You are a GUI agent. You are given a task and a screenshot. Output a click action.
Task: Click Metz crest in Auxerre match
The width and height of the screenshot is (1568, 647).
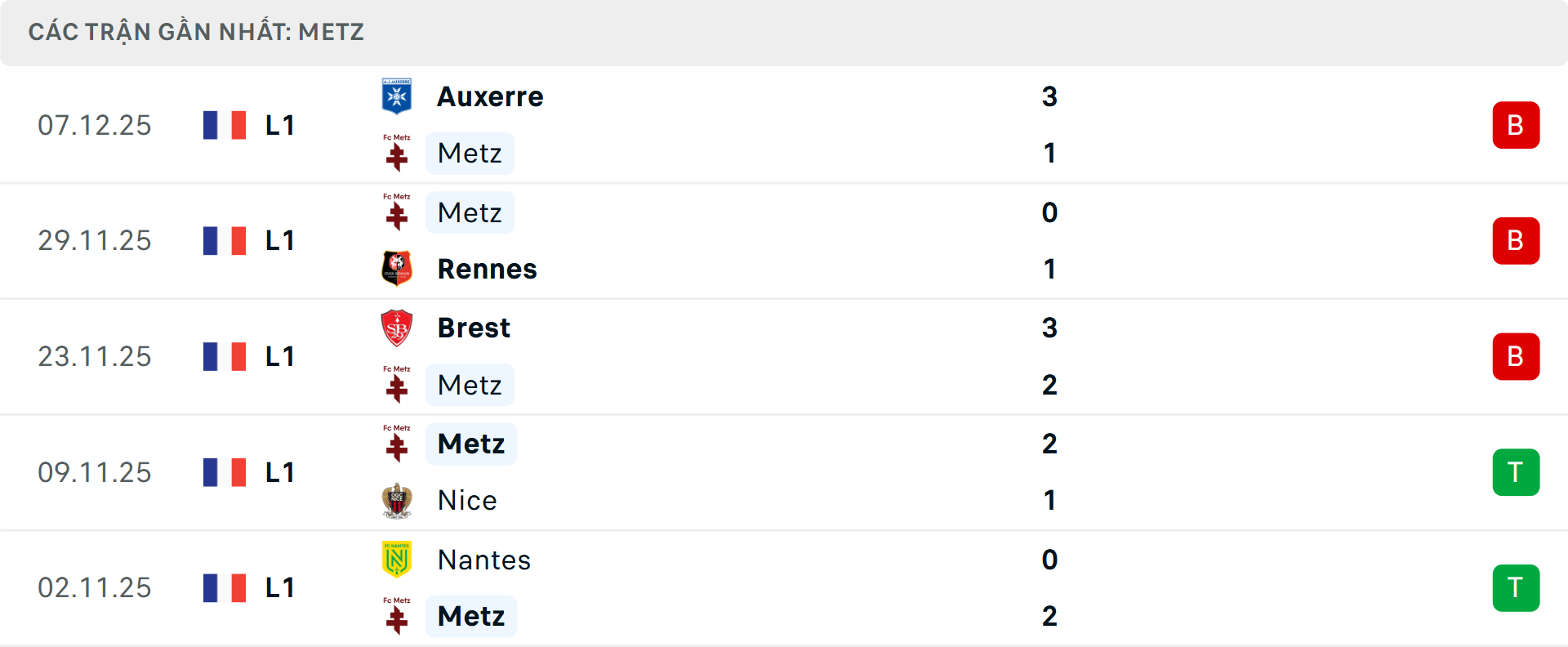pyautogui.click(x=397, y=153)
